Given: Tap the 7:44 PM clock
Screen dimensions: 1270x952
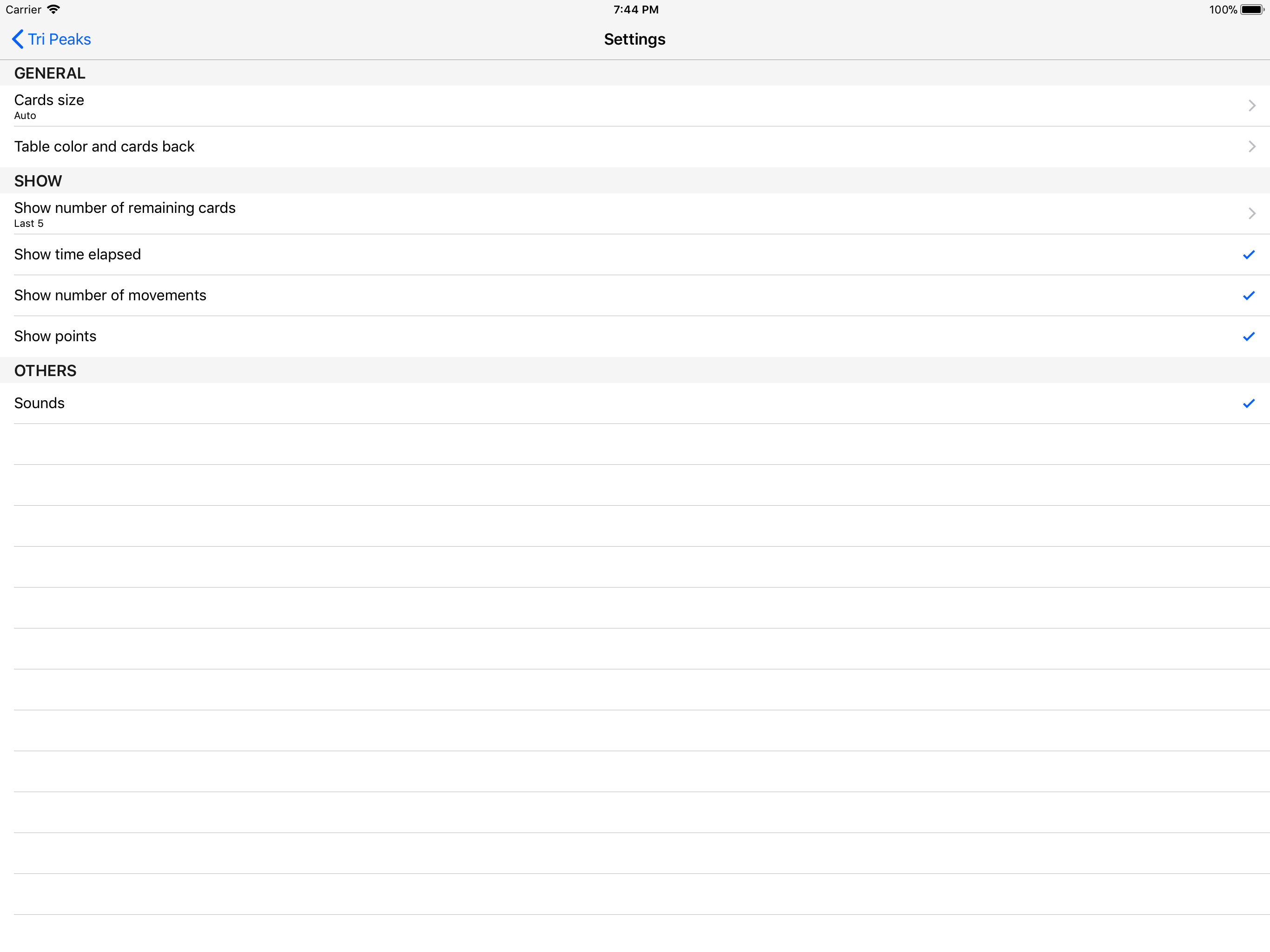Looking at the screenshot, I should [635, 9].
